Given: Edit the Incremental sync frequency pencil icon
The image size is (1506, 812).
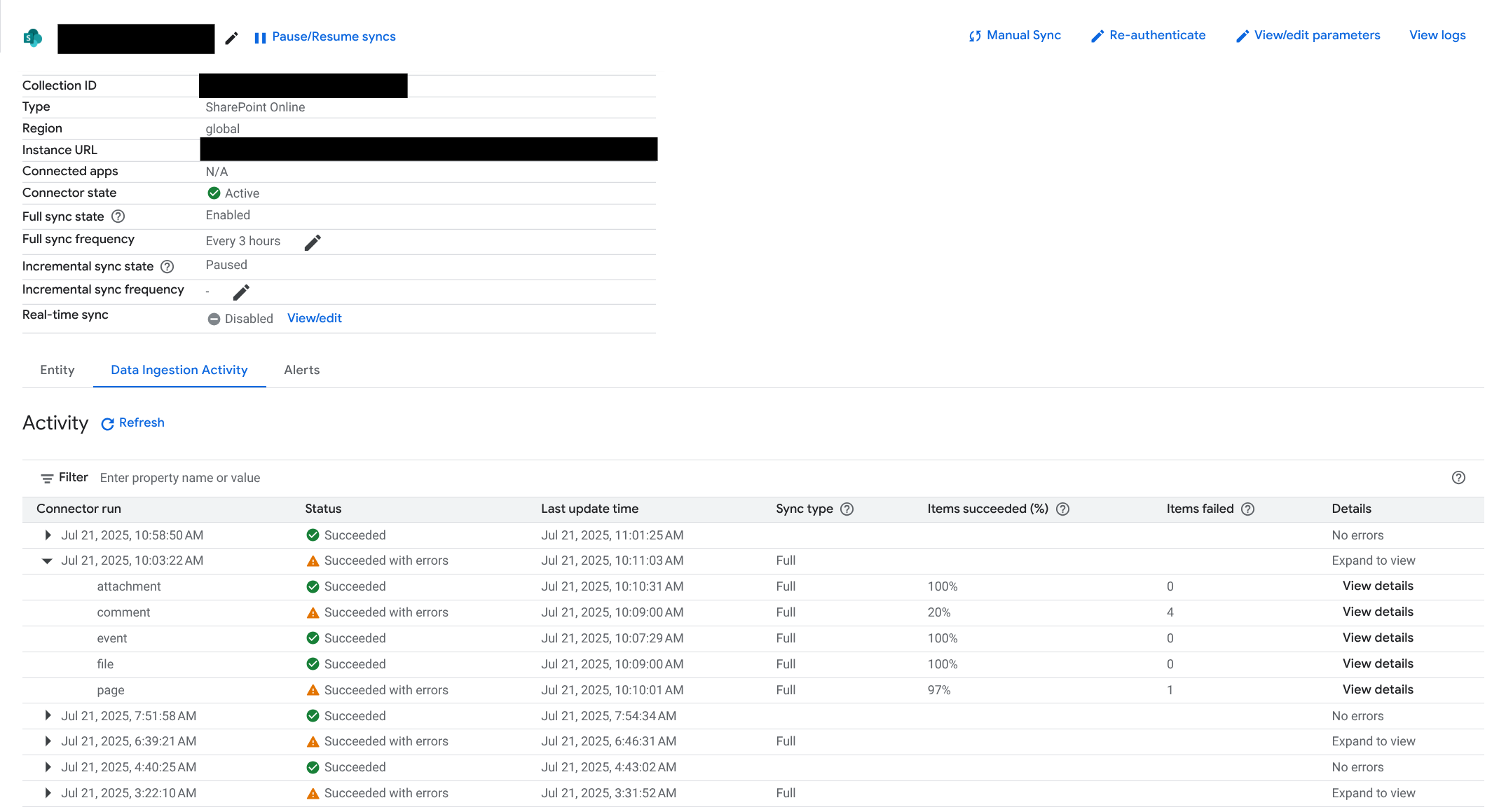Looking at the screenshot, I should (x=240, y=291).
